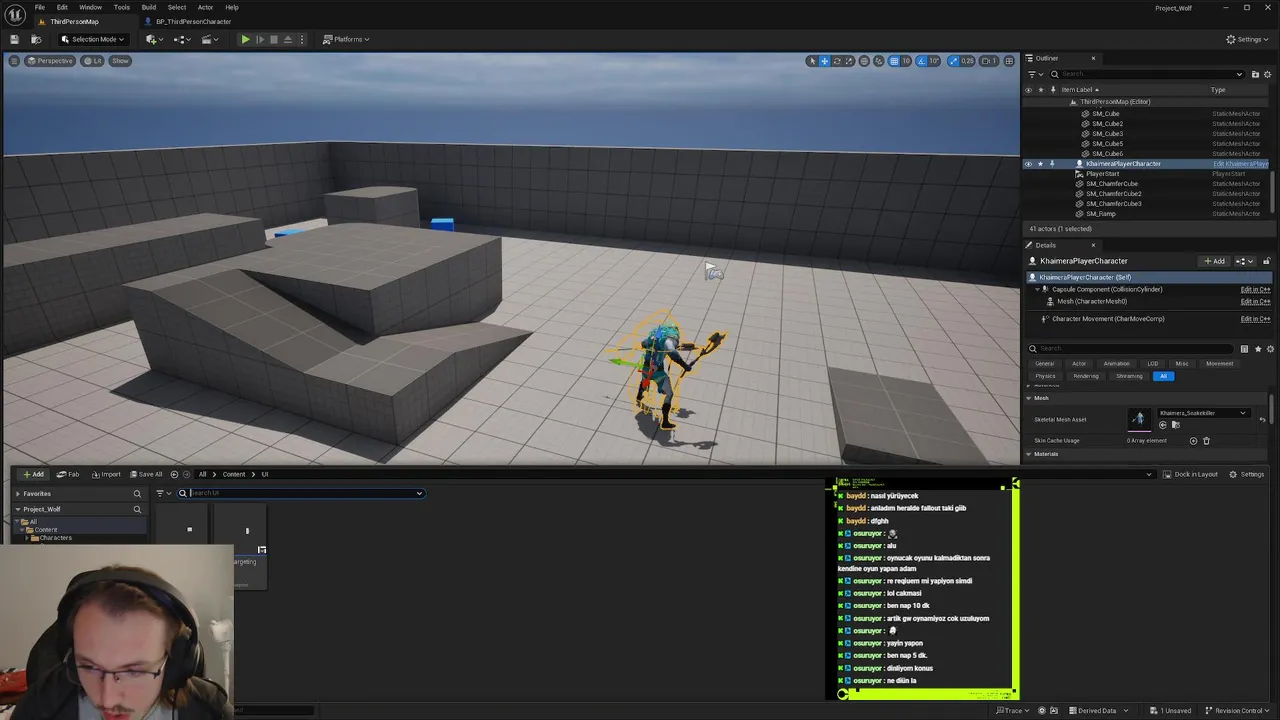Click Edit KhaimeraPlayer link in Outliner
This screenshot has height=720, width=1280.
1240,164
